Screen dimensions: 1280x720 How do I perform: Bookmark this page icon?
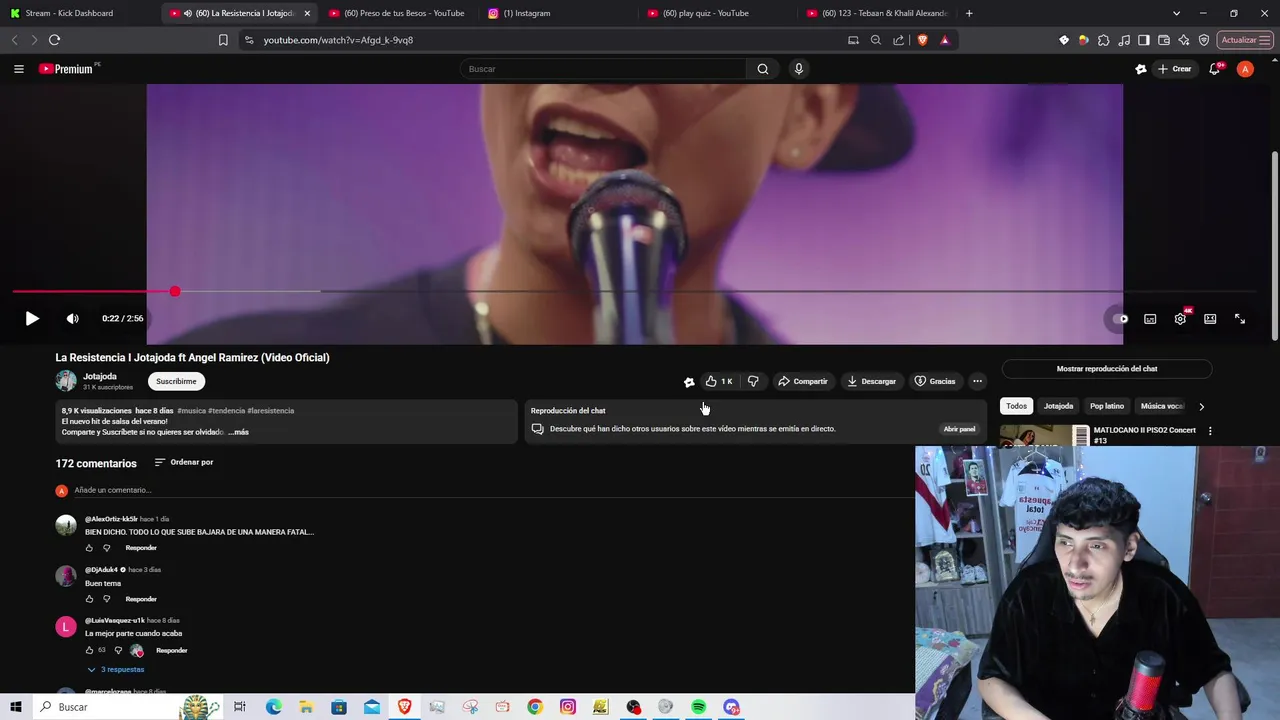(x=223, y=40)
